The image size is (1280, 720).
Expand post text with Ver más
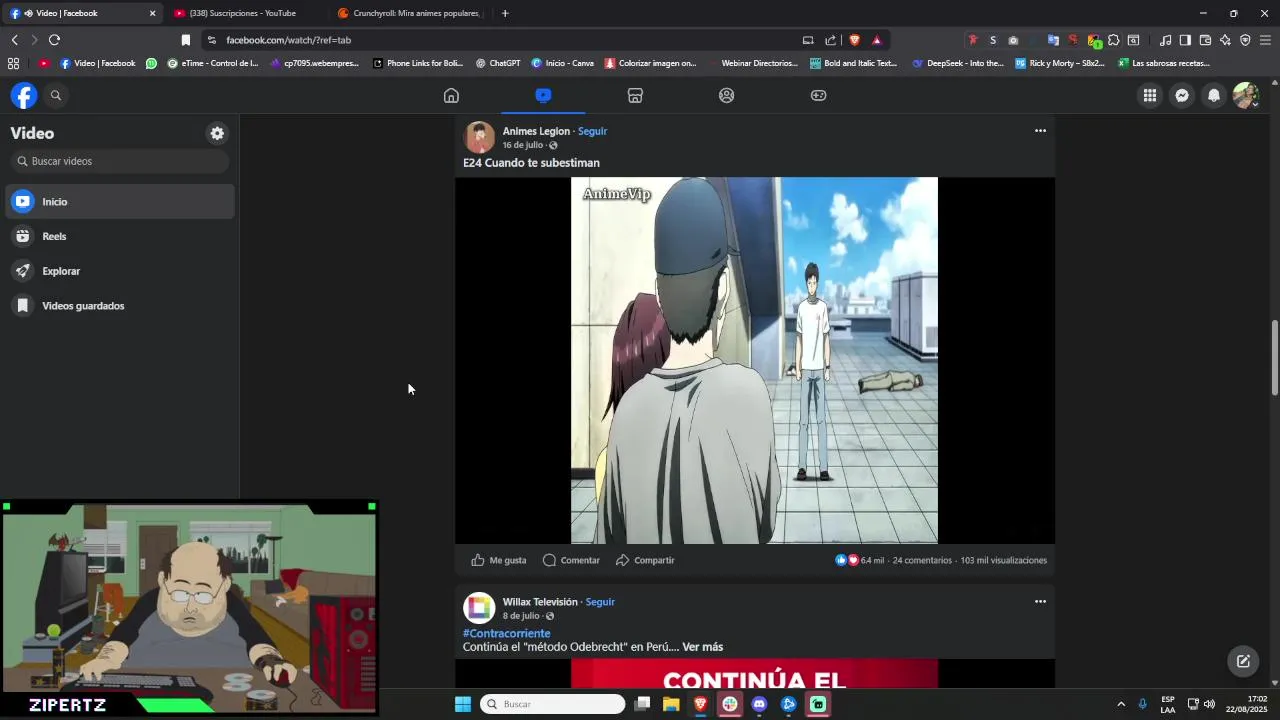pyautogui.click(x=703, y=647)
